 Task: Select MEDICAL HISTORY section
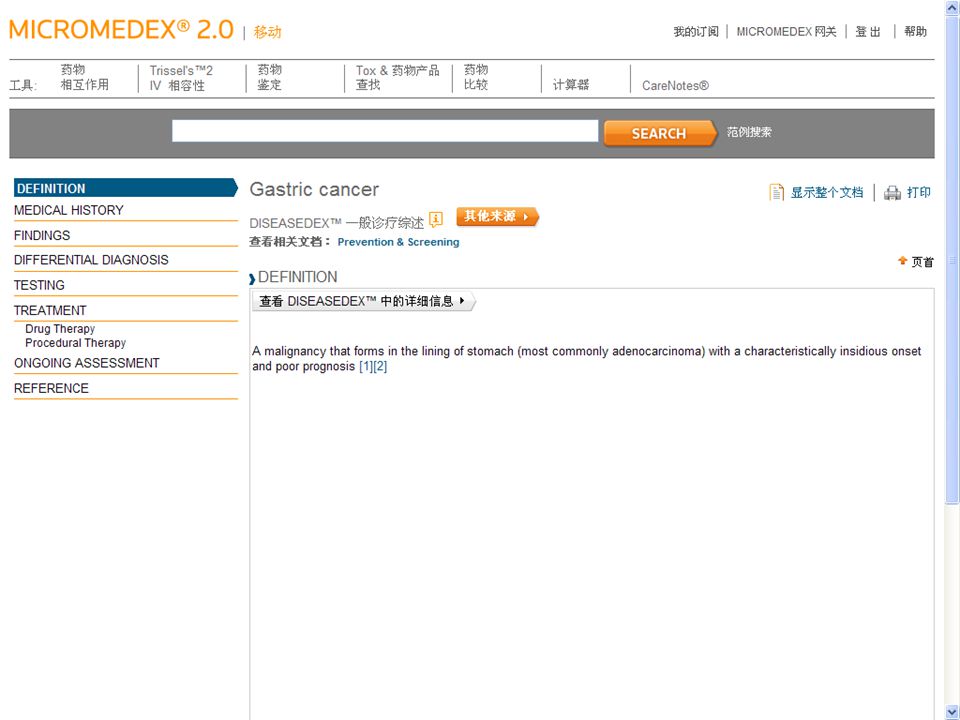pos(69,210)
